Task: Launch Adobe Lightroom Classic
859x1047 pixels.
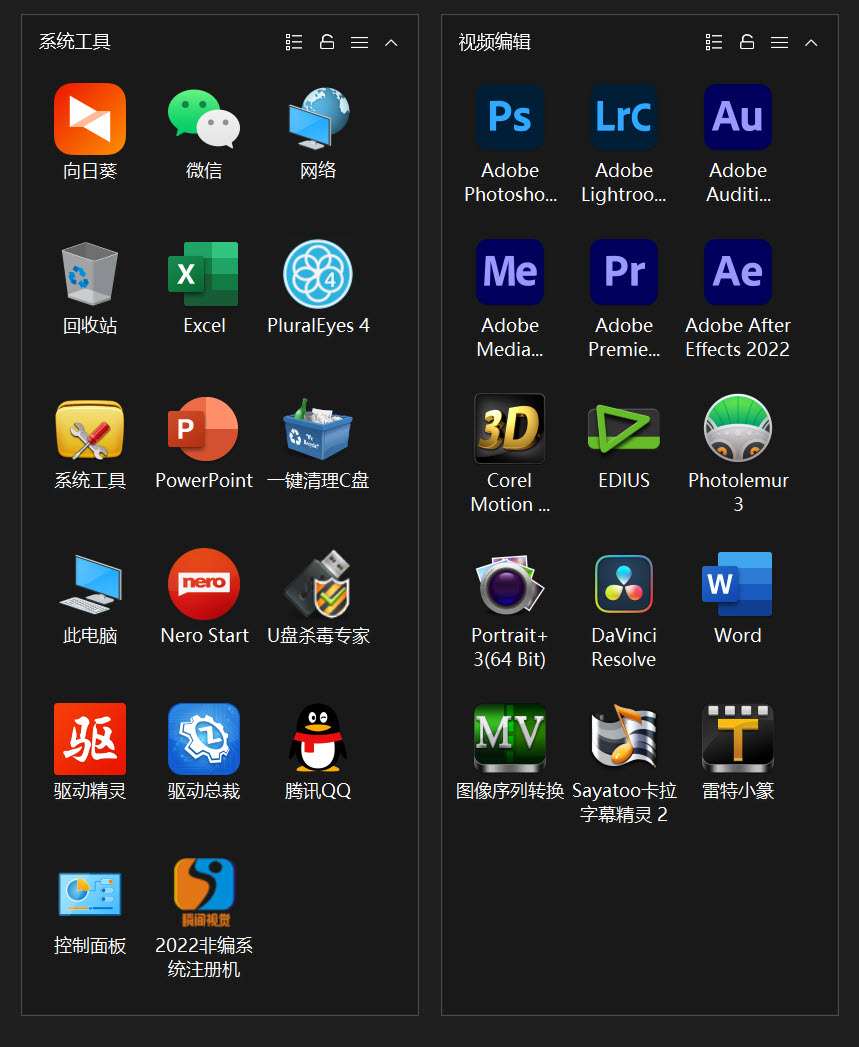Action: [624, 117]
